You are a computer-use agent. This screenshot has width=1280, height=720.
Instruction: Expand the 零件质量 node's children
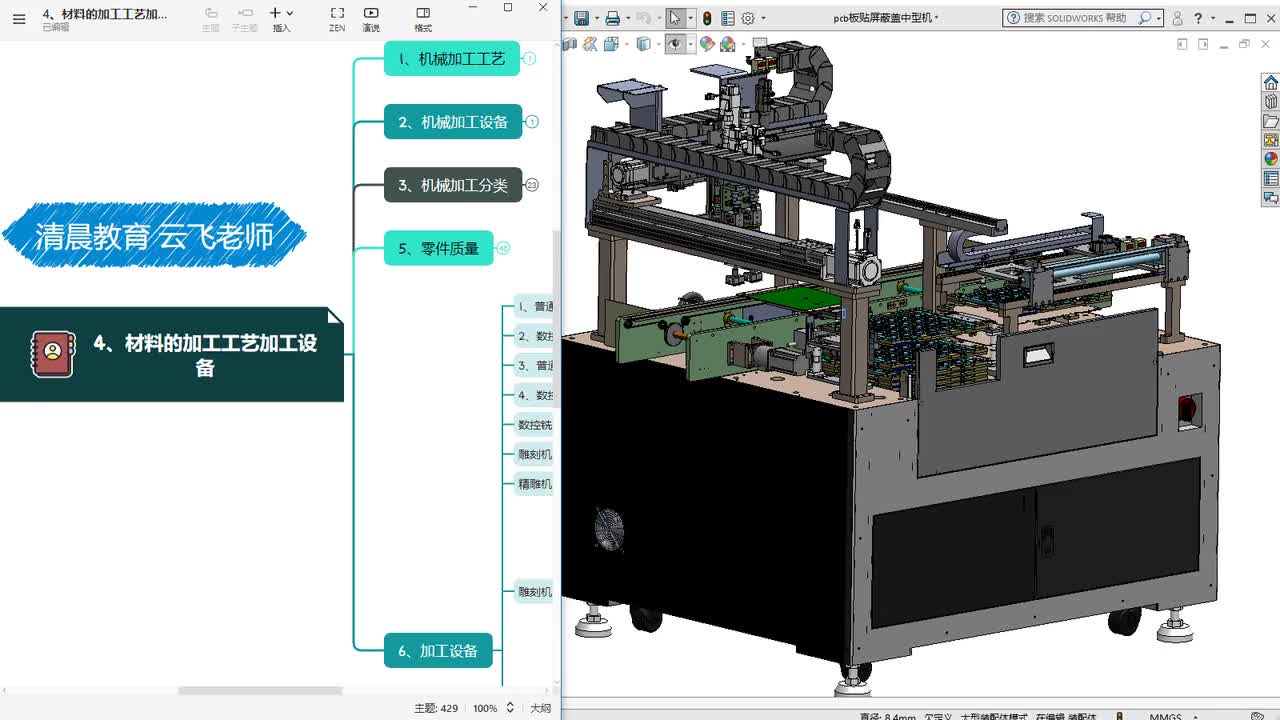coord(503,248)
